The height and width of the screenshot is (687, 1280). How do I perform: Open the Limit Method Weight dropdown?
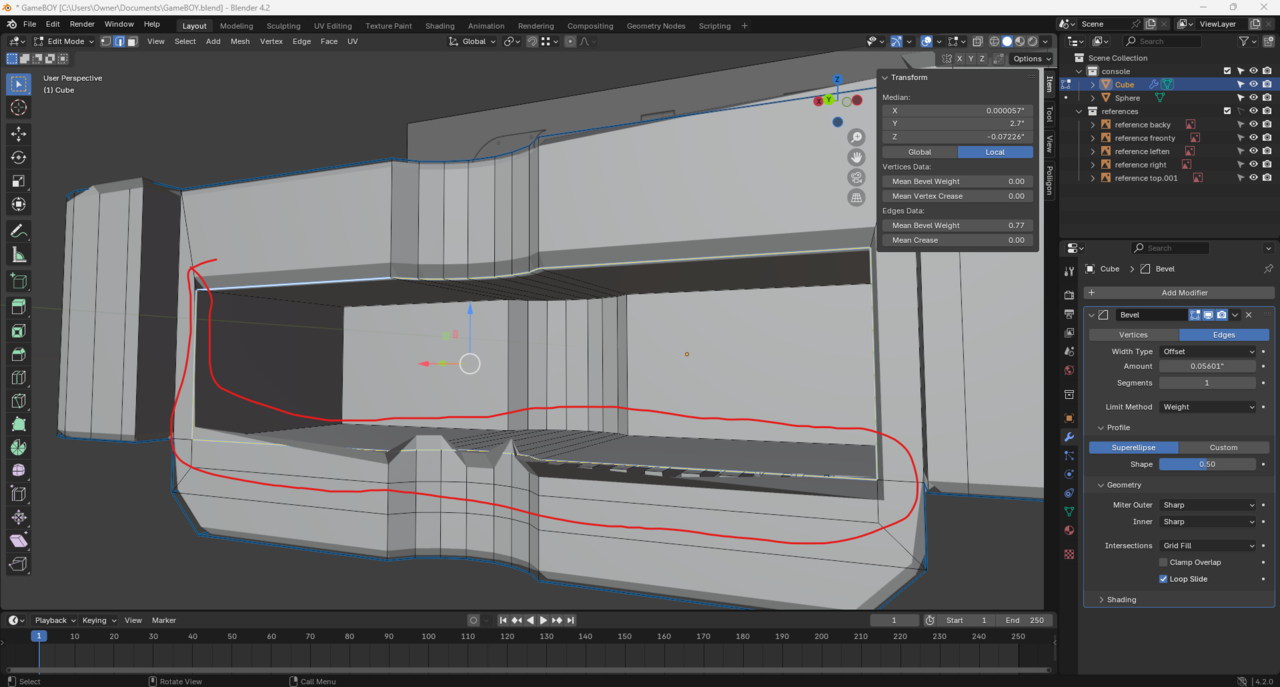pyautogui.click(x=1207, y=407)
